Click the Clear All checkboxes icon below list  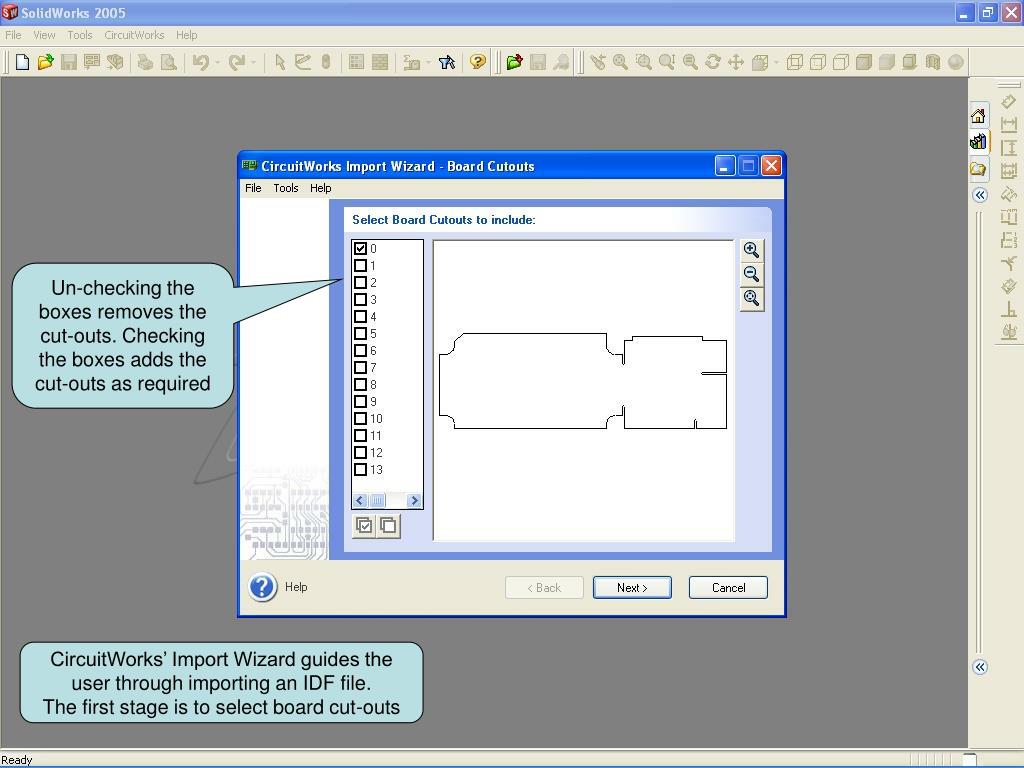click(x=388, y=526)
